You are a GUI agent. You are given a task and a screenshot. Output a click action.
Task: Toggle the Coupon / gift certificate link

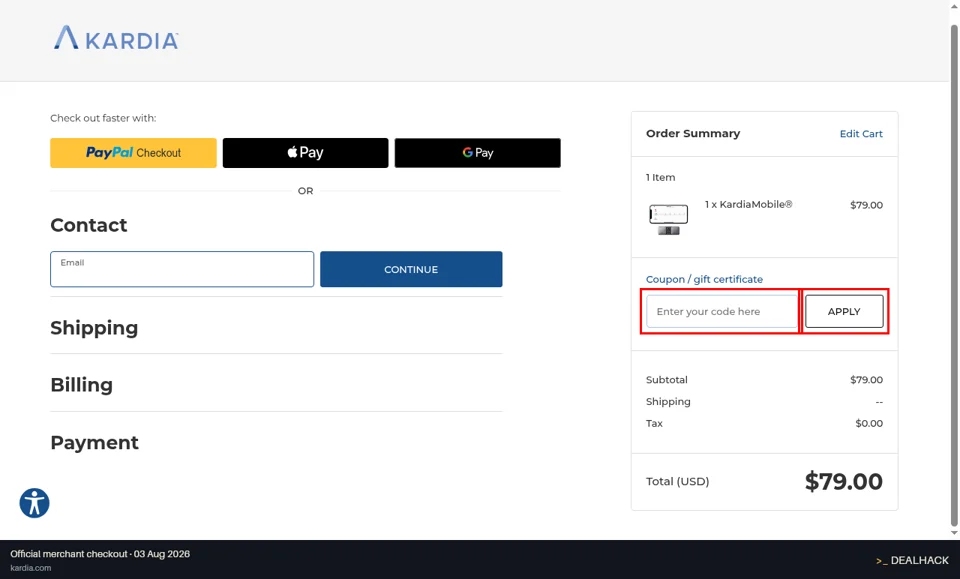point(704,279)
